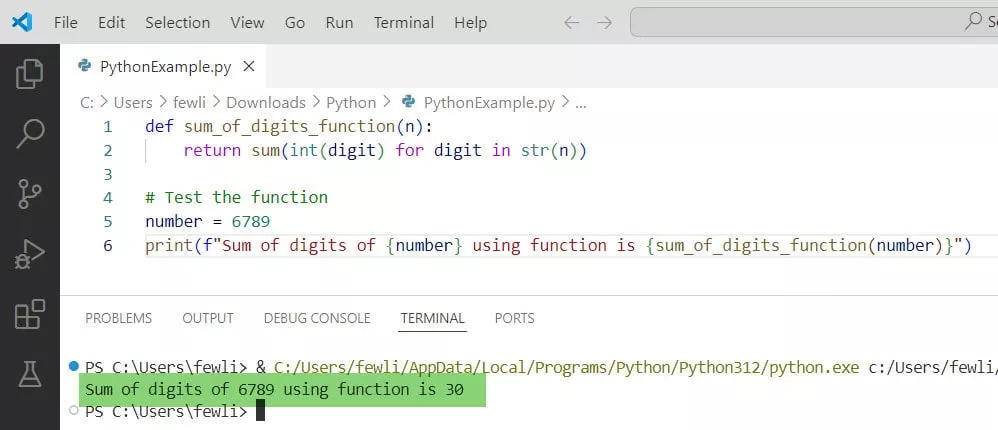
Task: Open the File menu
Action: 65,22
